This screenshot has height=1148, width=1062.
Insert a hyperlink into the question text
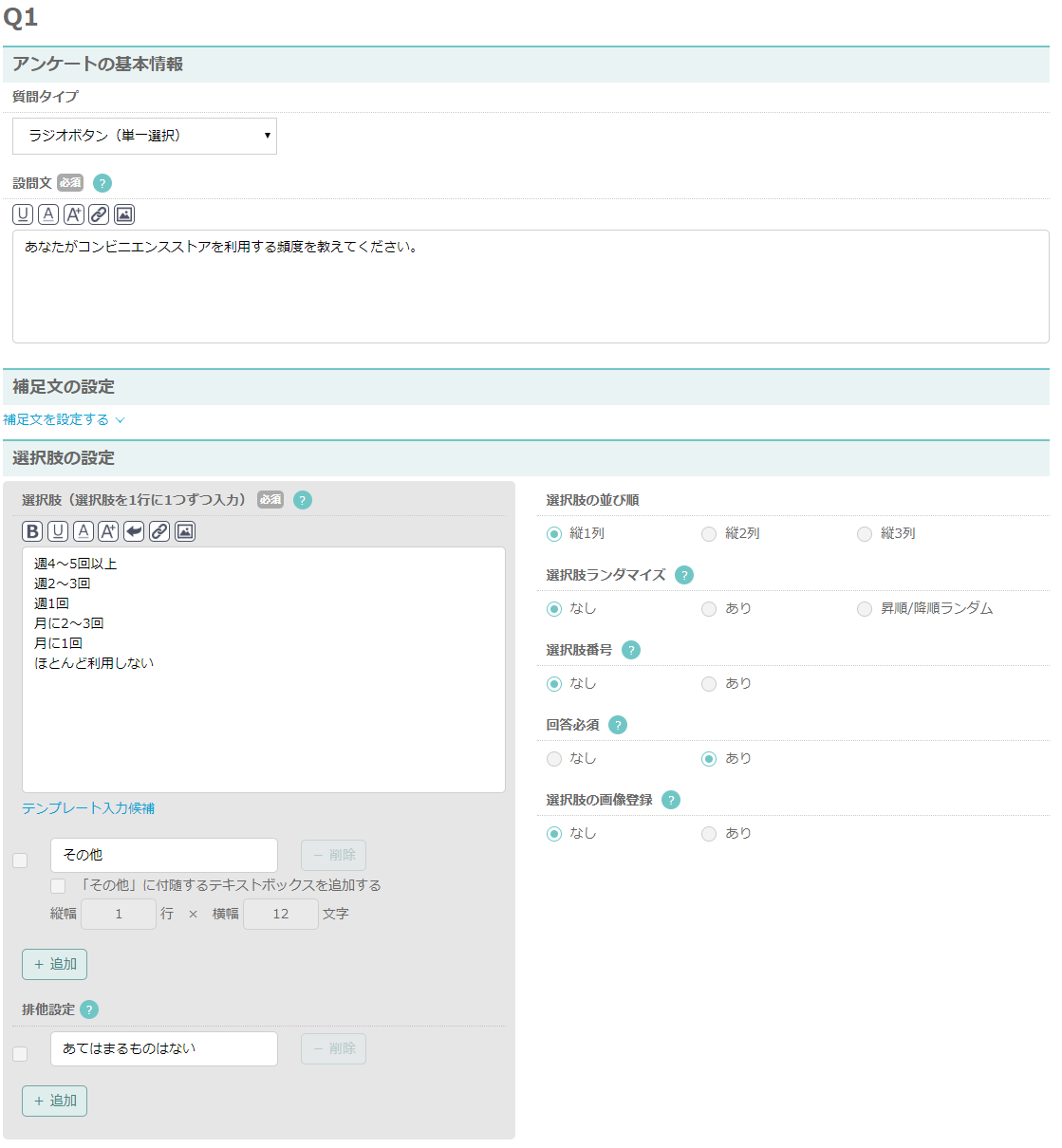98,213
